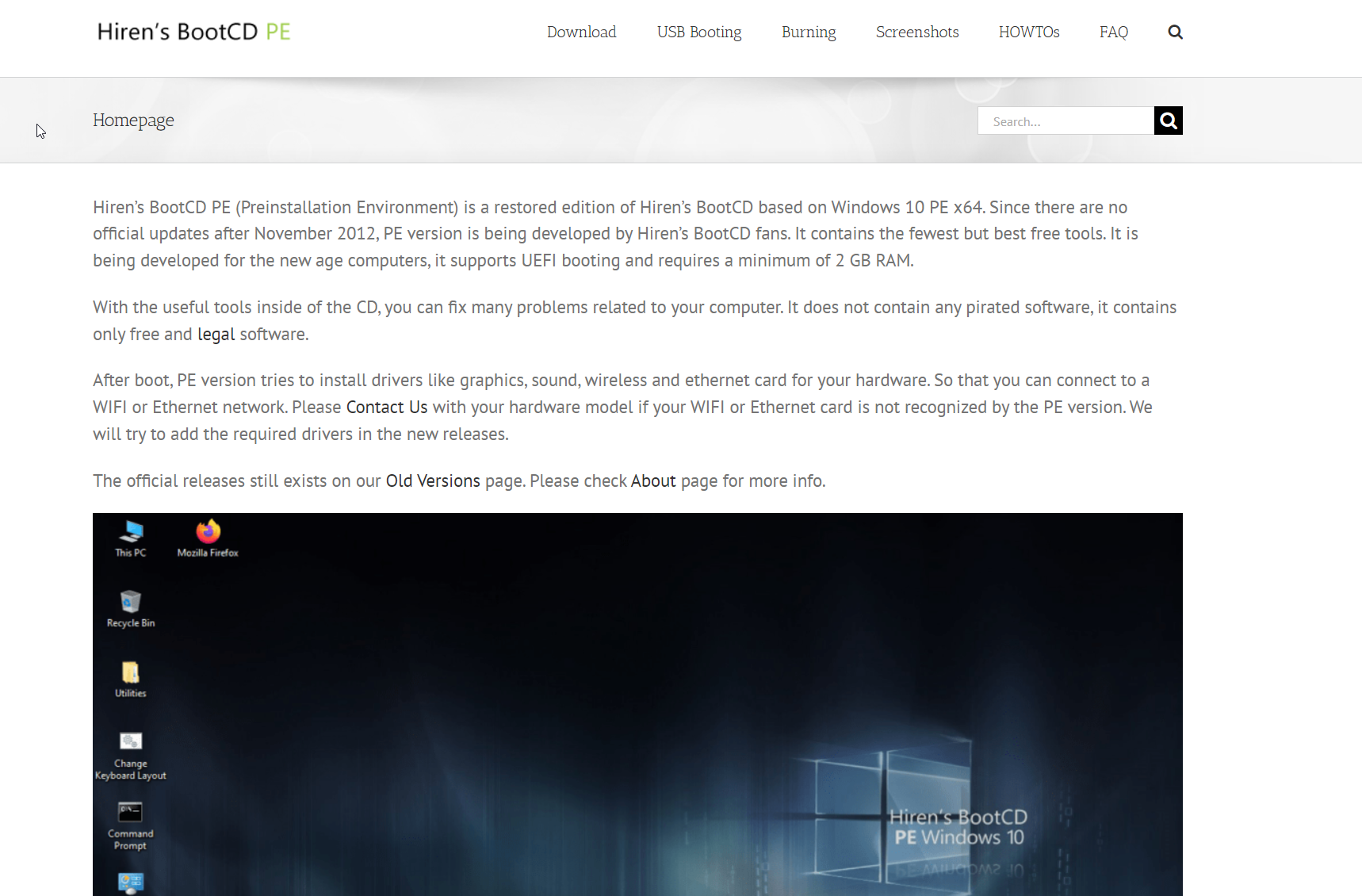Open the HOWTOs menu item

[x=1029, y=32]
